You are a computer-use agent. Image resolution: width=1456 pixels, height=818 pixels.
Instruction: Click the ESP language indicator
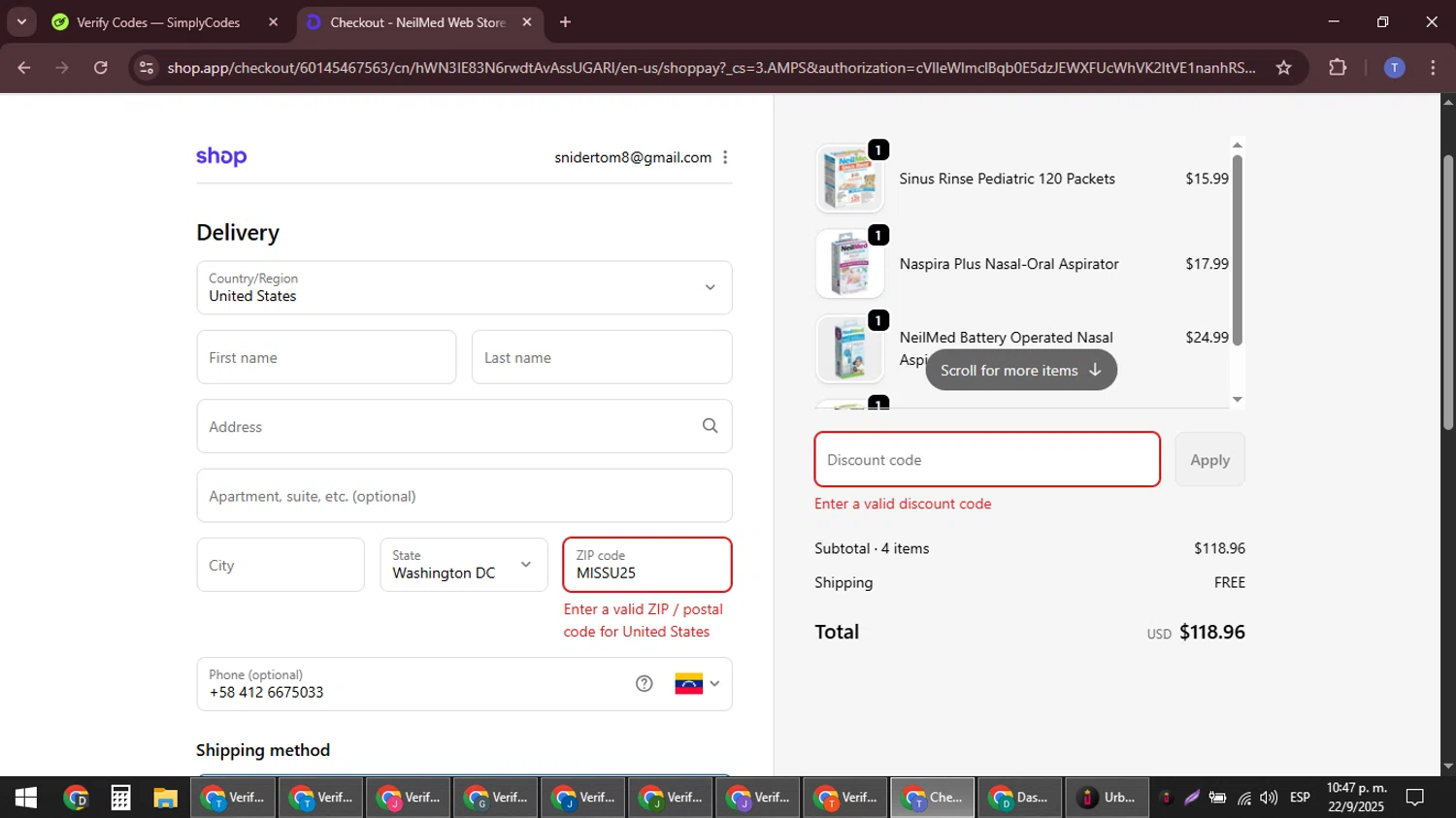click(x=1300, y=798)
